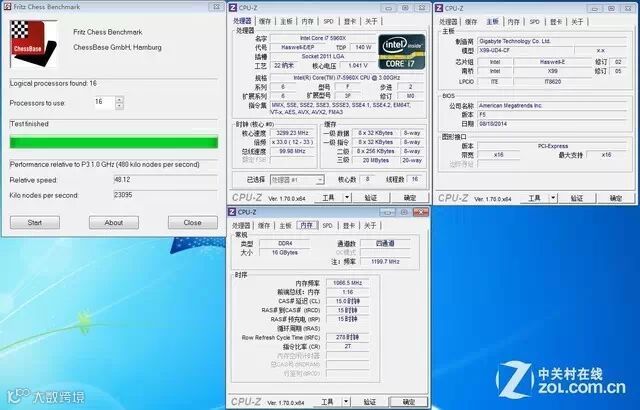Click the ChessBase logo in Fritz Chess Benchmark

33,44
